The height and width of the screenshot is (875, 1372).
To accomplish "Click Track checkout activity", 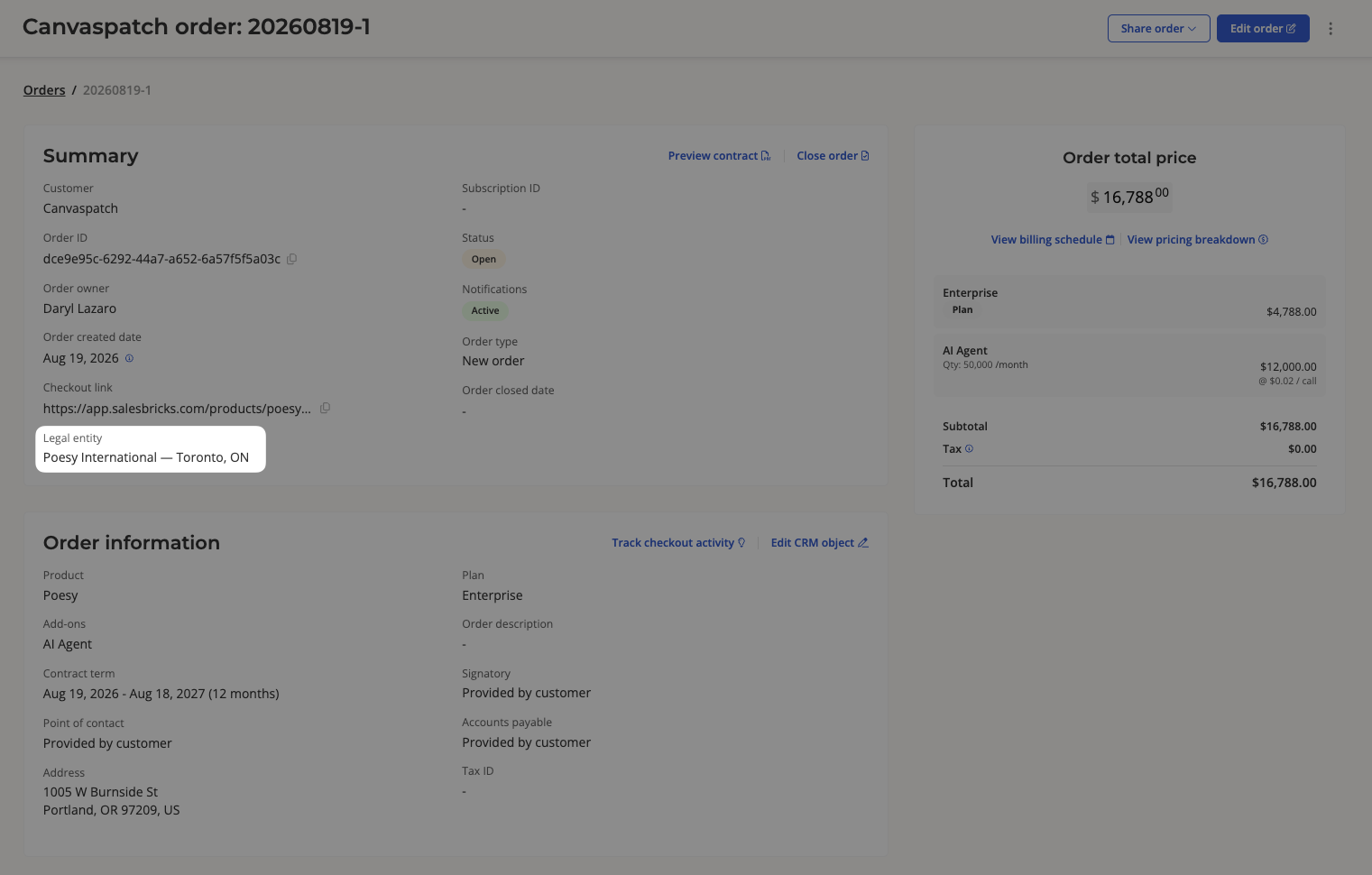I will pos(678,543).
